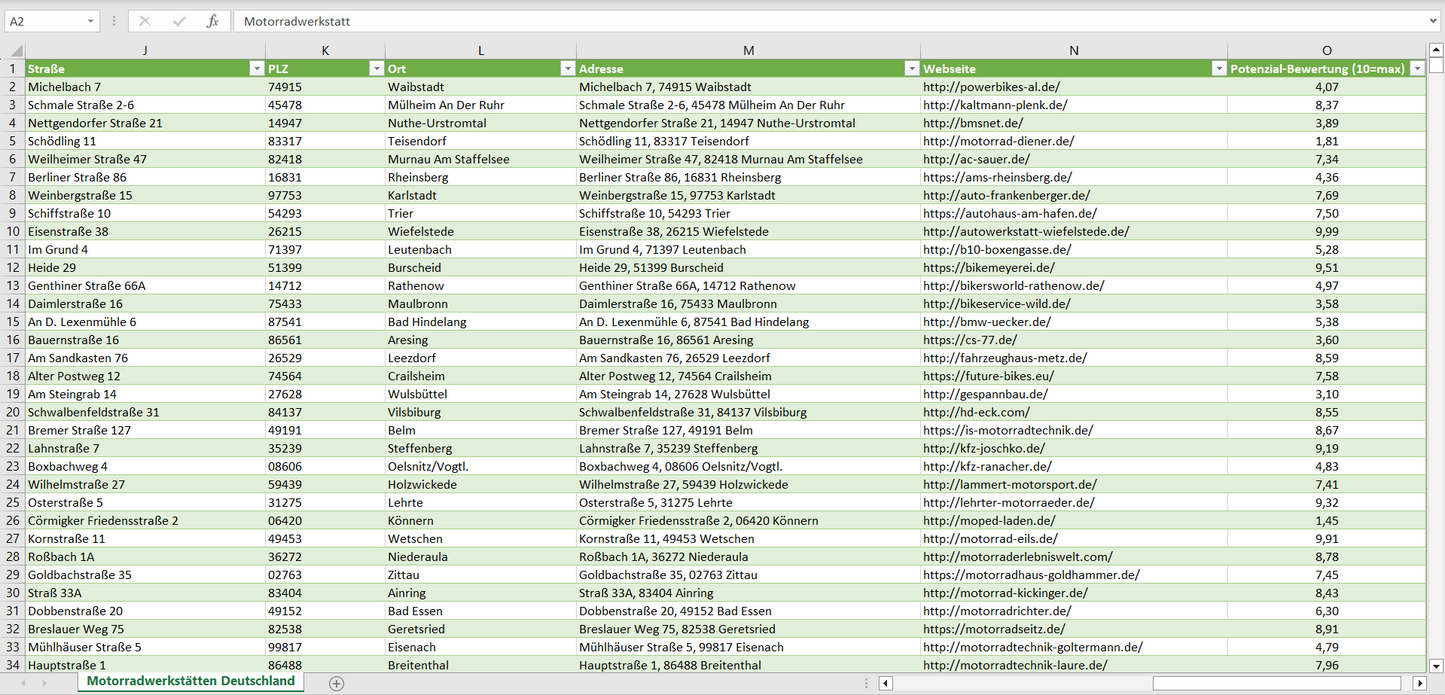1445x695 pixels.
Task: Expand the Ort column filter
Action: (567, 69)
